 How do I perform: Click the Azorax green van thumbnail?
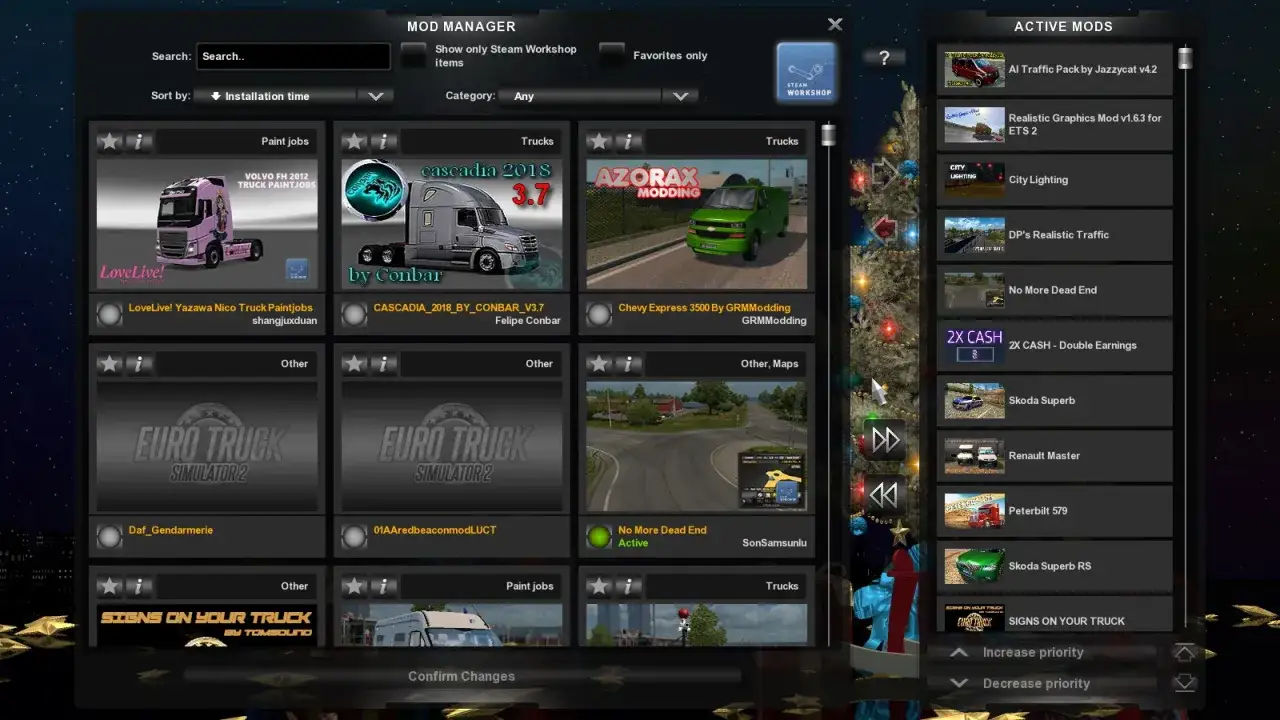[x=697, y=224]
